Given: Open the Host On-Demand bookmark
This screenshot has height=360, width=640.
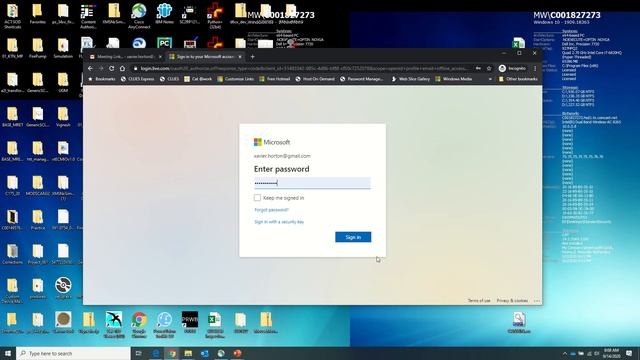Looking at the screenshot, I should click(315, 79).
